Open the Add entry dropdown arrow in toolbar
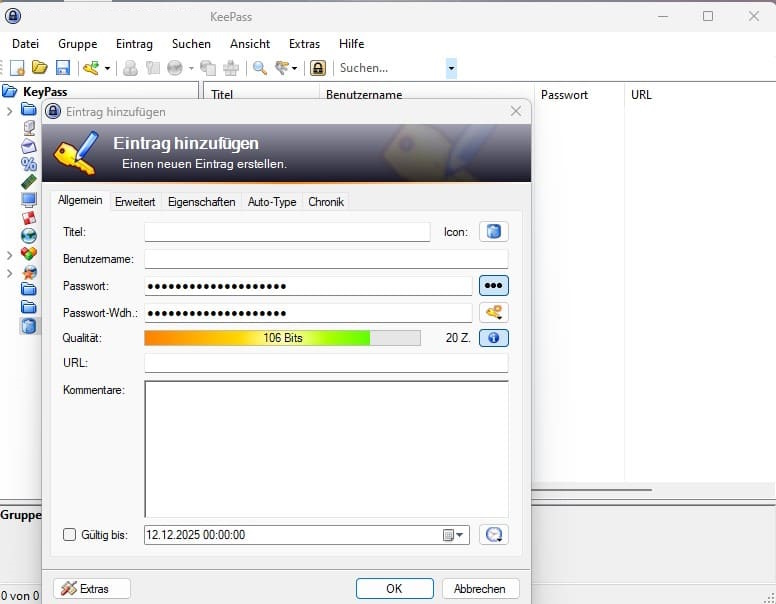The width and height of the screenshot is (776, 604). [x=107, y=68]
